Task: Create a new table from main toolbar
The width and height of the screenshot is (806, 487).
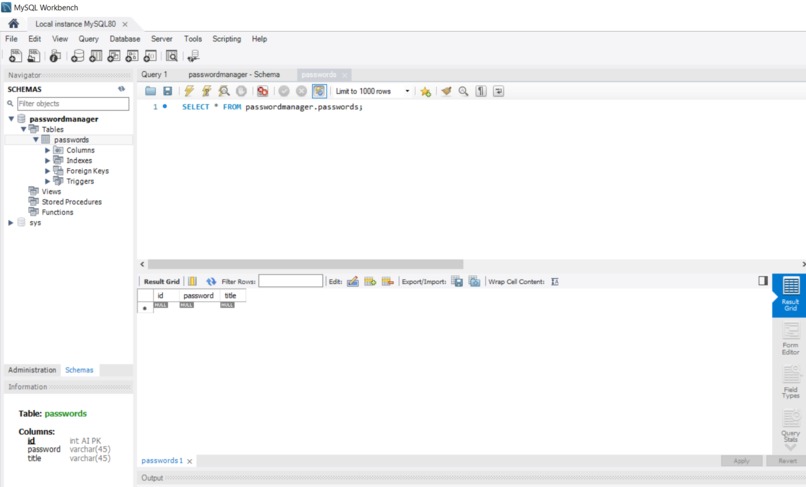Action: tap(96, 56)
